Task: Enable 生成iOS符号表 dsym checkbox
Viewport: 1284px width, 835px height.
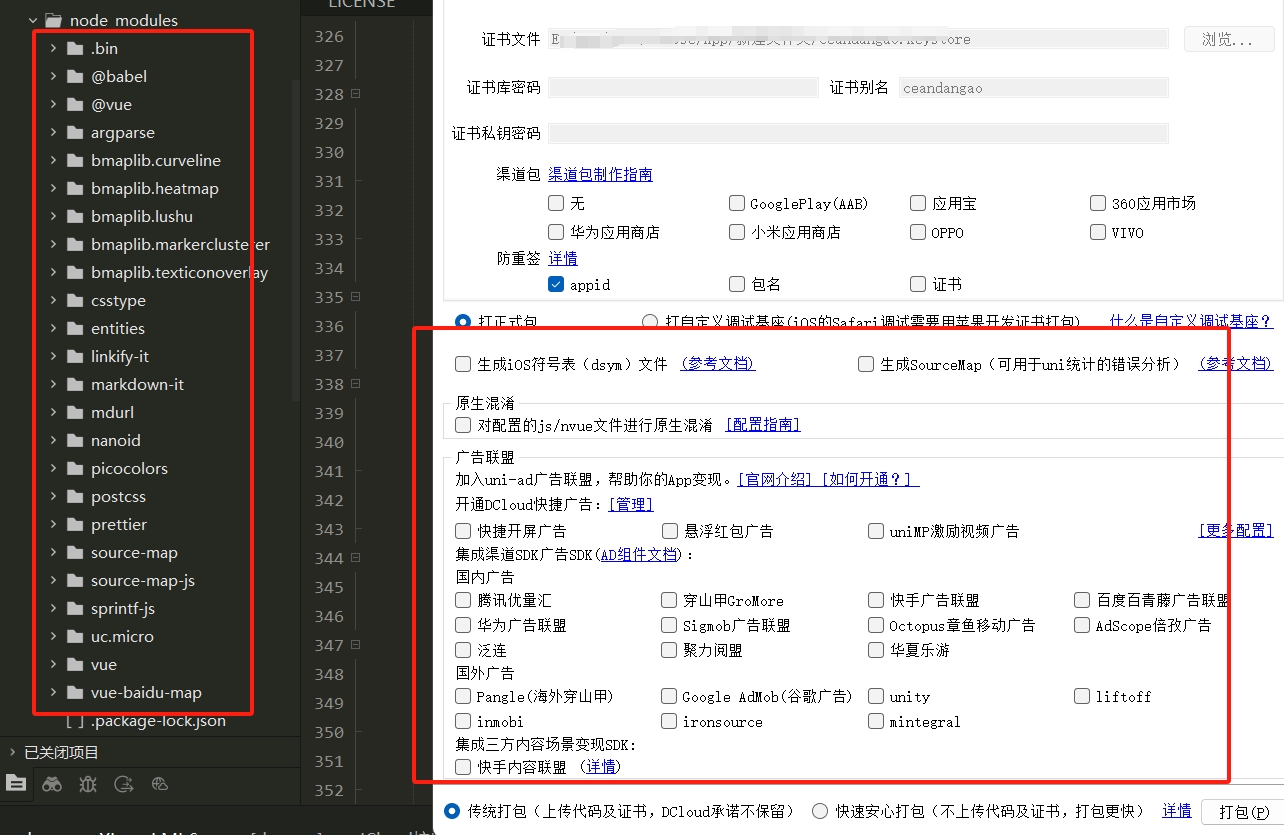Action: [x=463, y=364]
